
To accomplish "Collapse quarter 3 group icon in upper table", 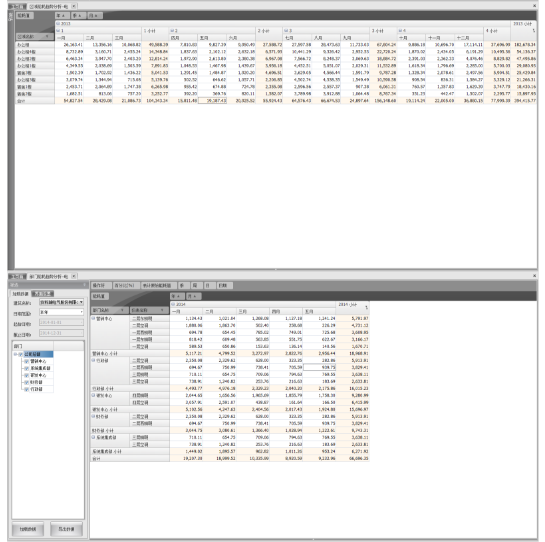I will coord(285,31).
